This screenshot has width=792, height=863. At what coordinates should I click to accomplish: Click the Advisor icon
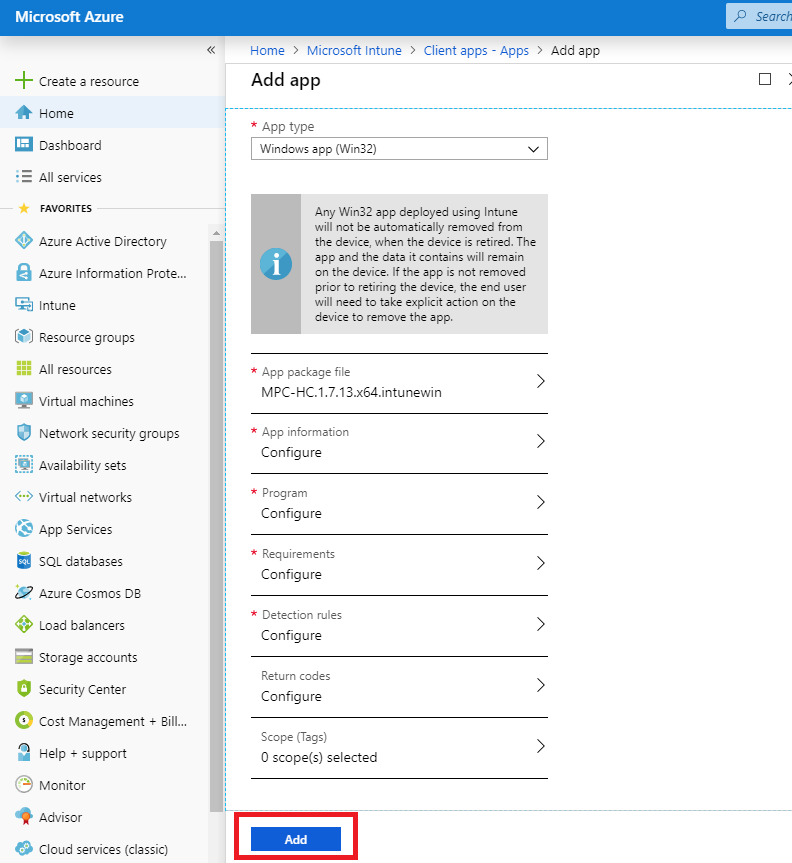[24, 816]
